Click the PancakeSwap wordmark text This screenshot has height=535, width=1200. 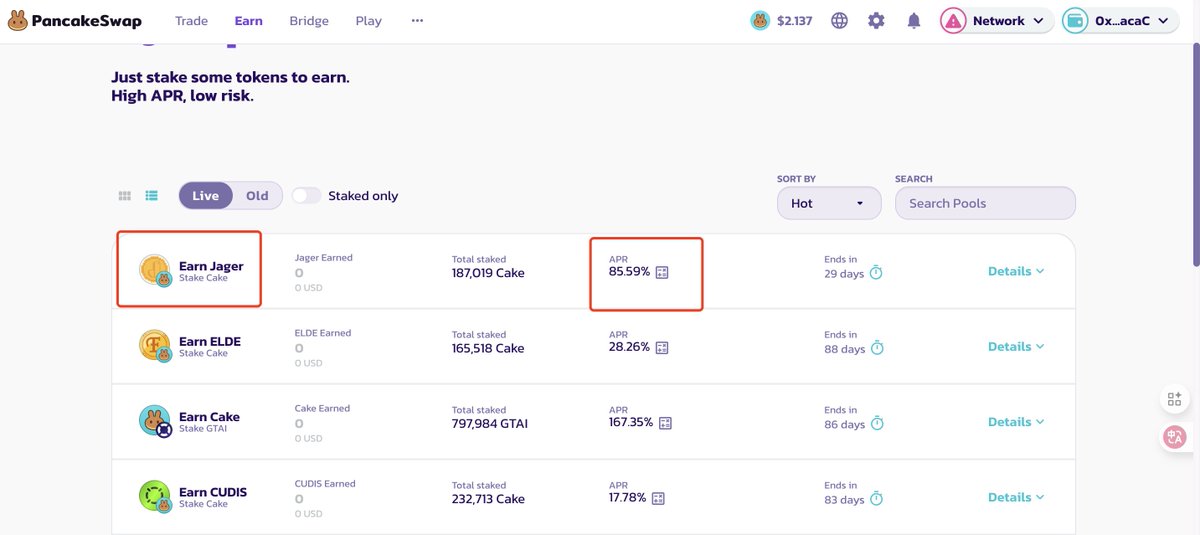pyautogui.click(x=87, y=21)
